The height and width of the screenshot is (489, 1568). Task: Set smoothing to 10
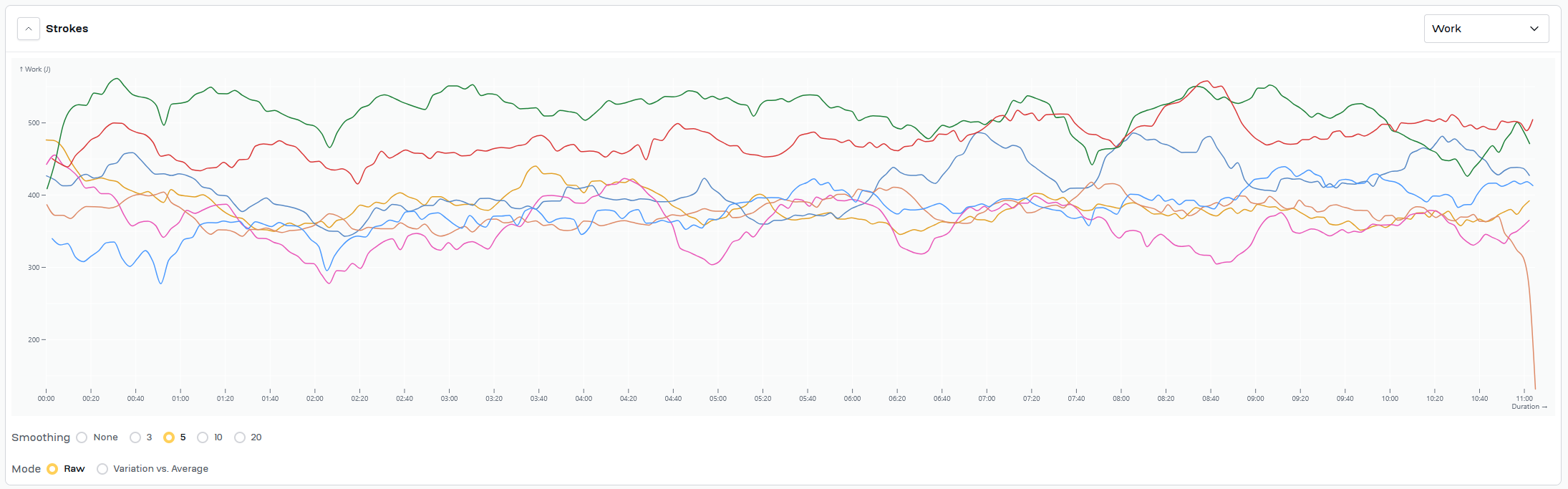203,437
